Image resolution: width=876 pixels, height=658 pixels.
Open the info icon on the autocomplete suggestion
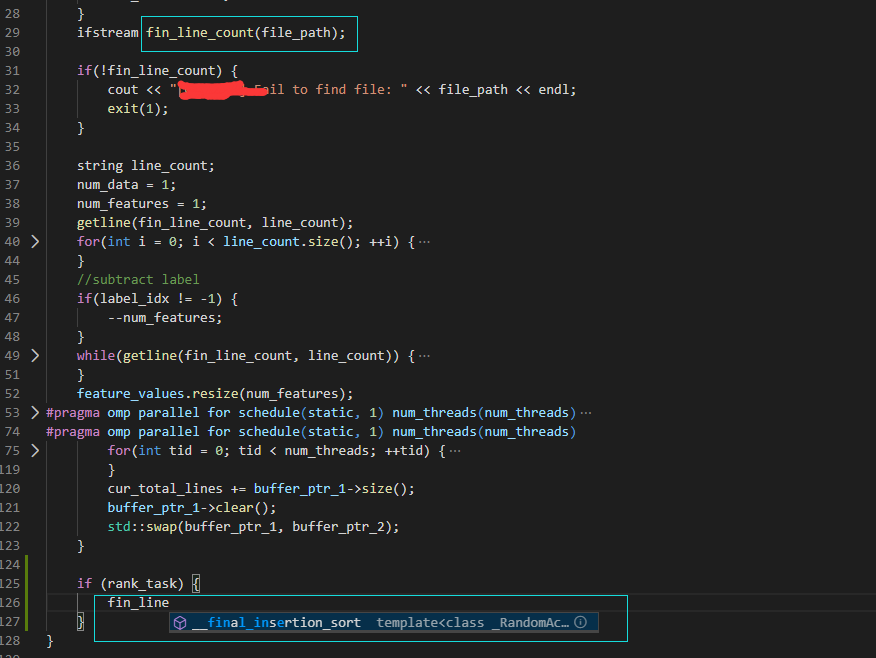[580, 622]
